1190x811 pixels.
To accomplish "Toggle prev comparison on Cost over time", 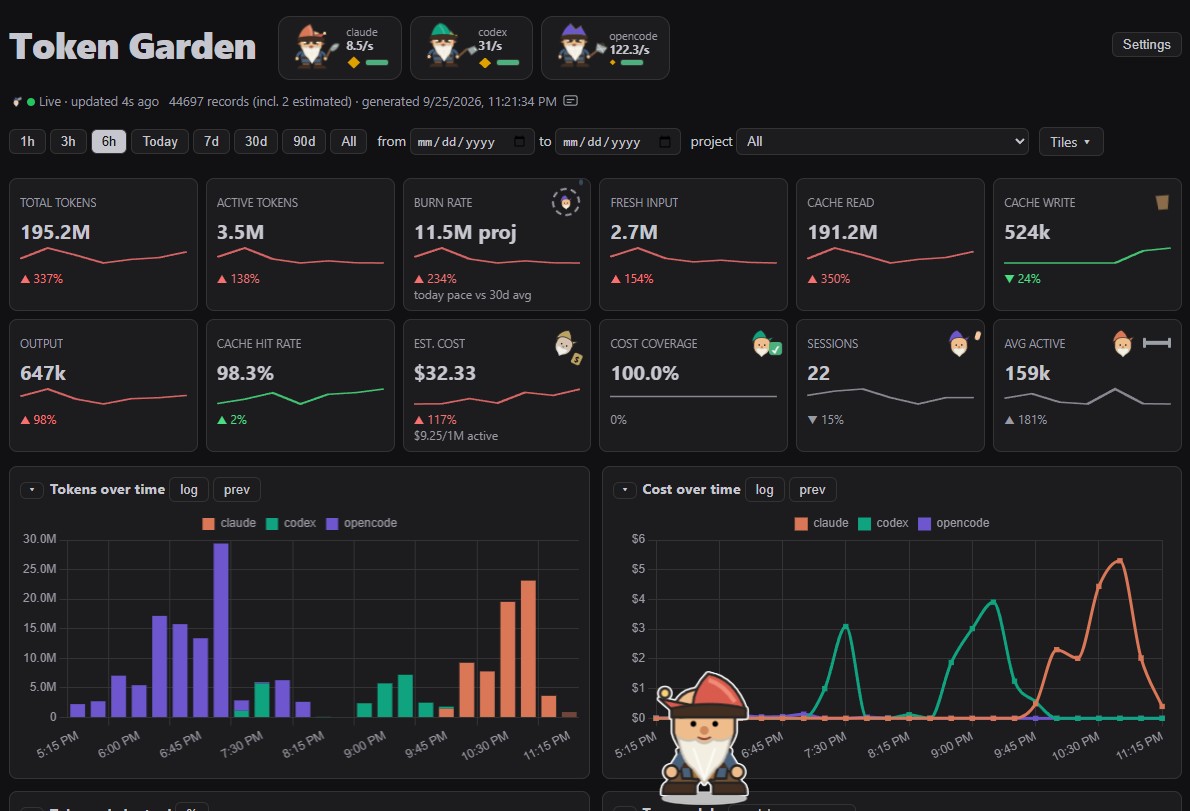I will (812, 490).
